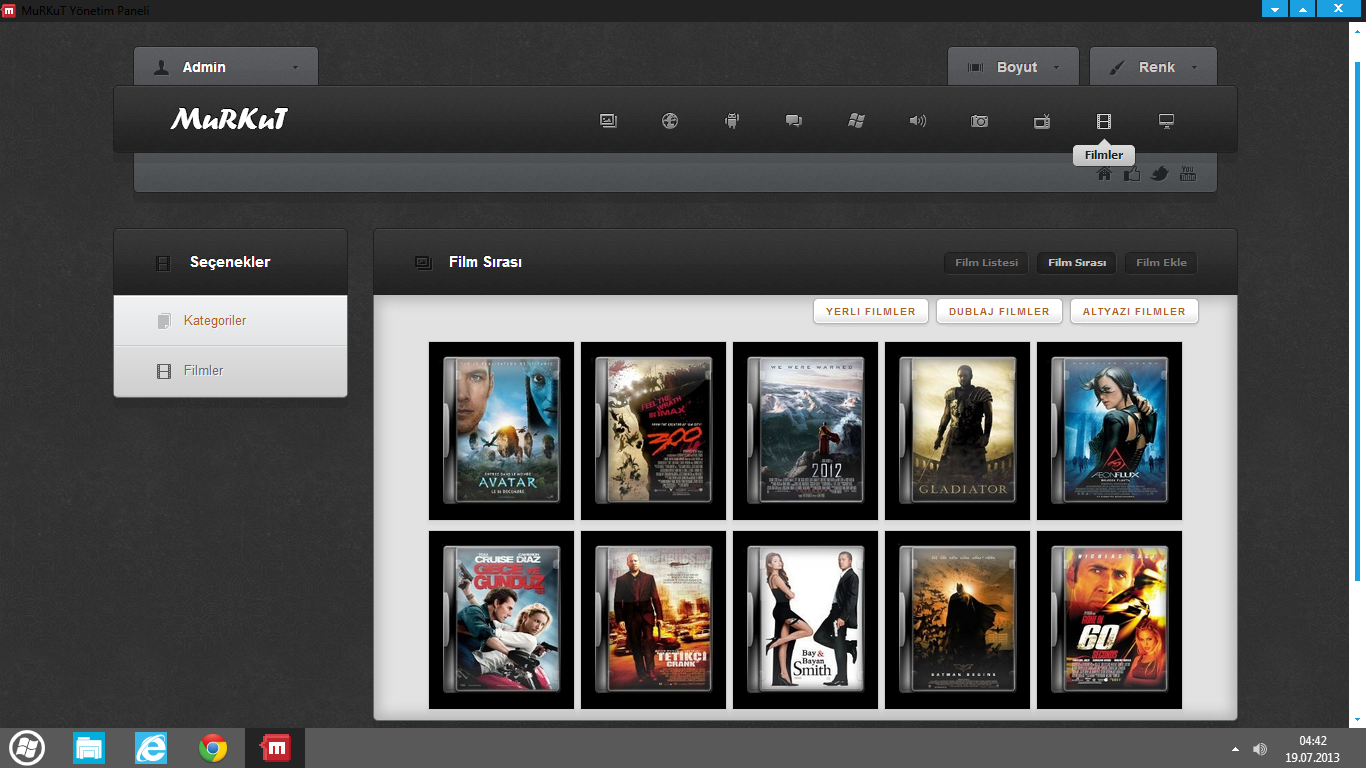Select the Gece ve Gündüz poster
The width and height of the screenshot is (1366, 768).
coord(501,620)
